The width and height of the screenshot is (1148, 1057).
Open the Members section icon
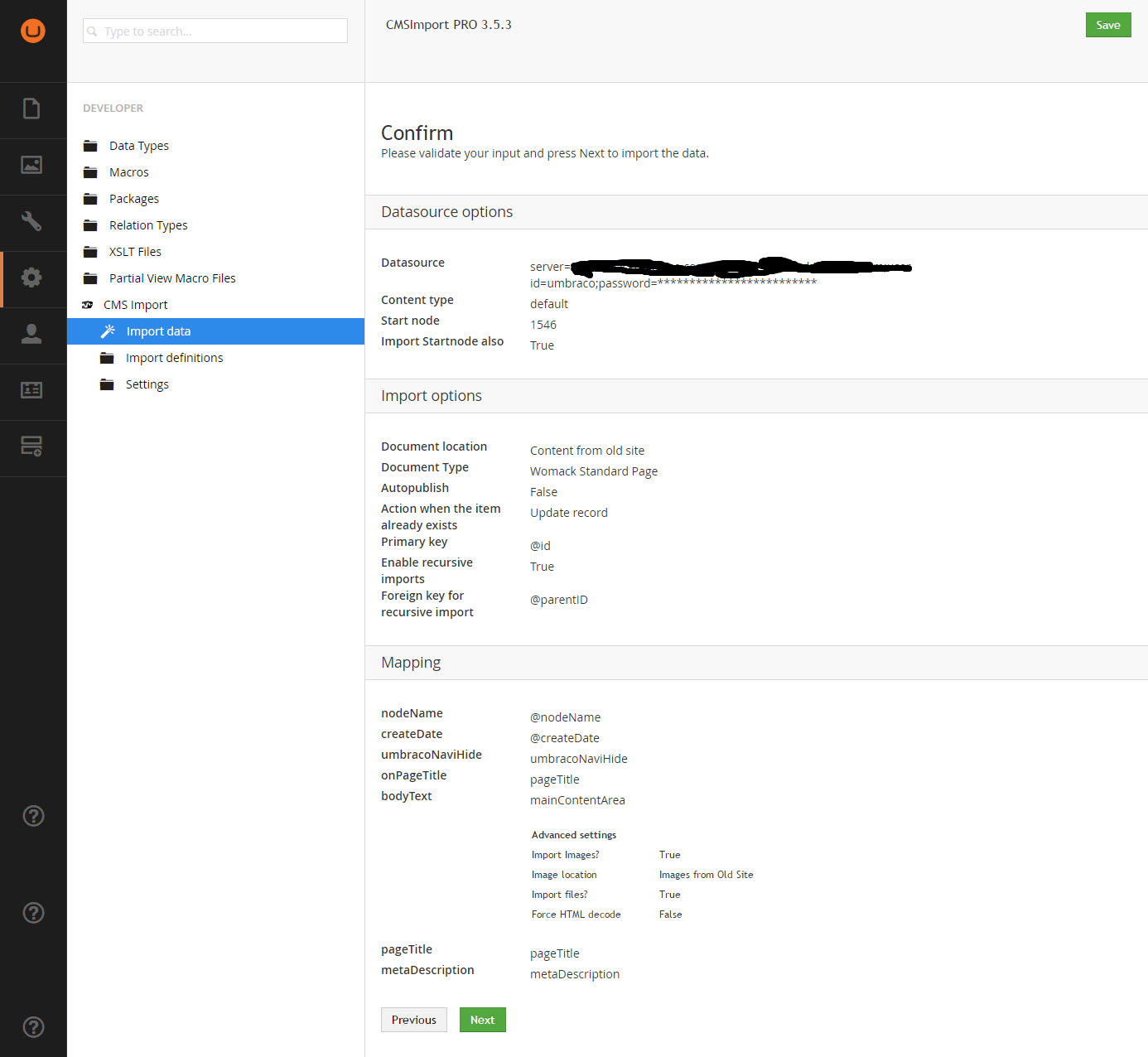pyautogui.click(x=31, y=390)
